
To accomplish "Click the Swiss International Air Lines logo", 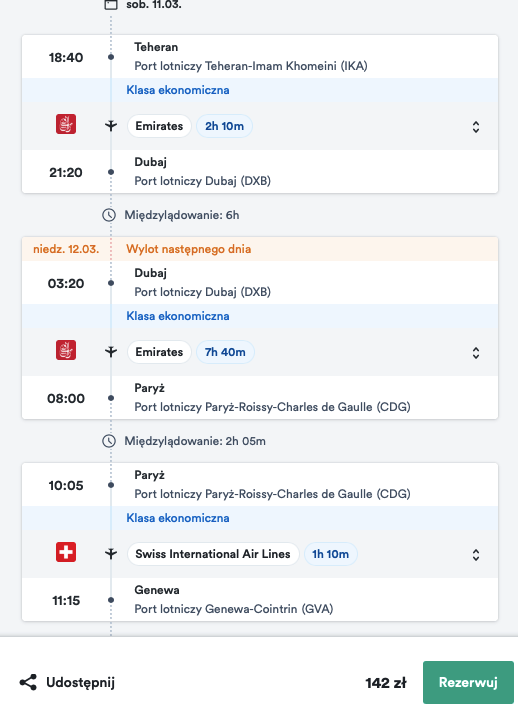I will (66, 552).
